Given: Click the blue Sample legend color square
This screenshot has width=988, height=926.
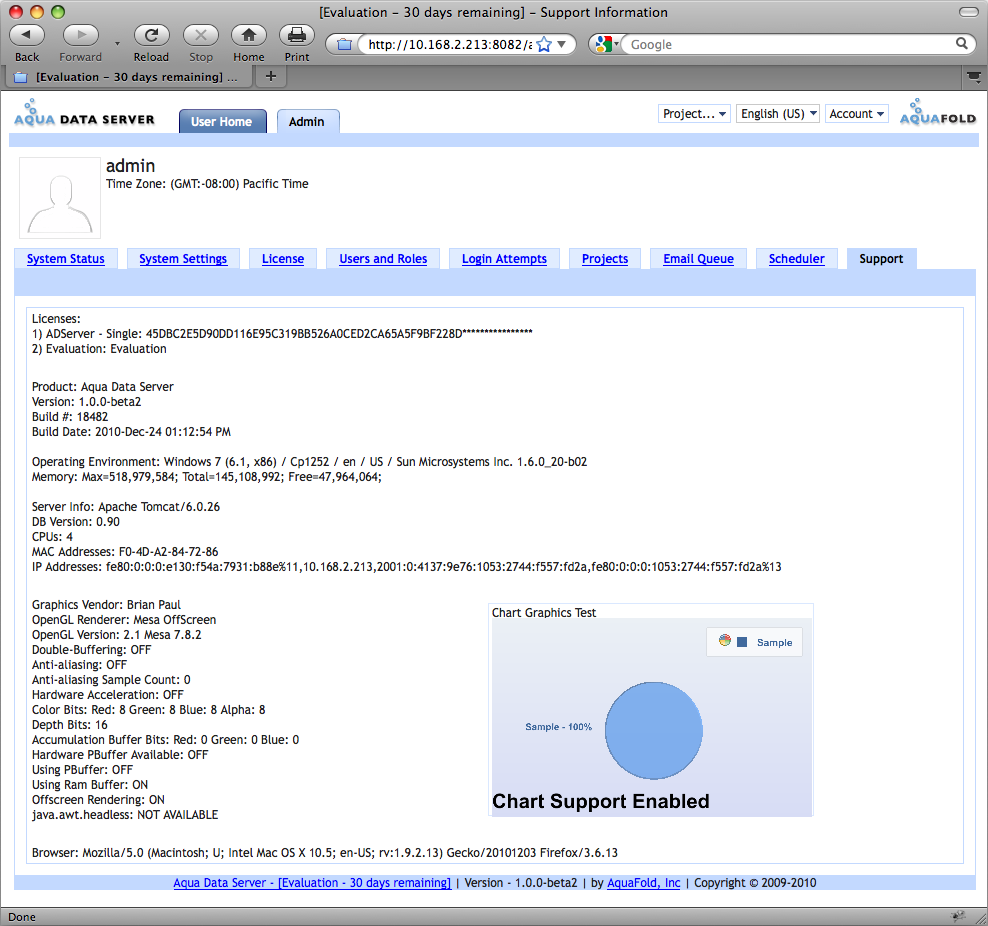Looking at the screenshot, I should point(742,642).
